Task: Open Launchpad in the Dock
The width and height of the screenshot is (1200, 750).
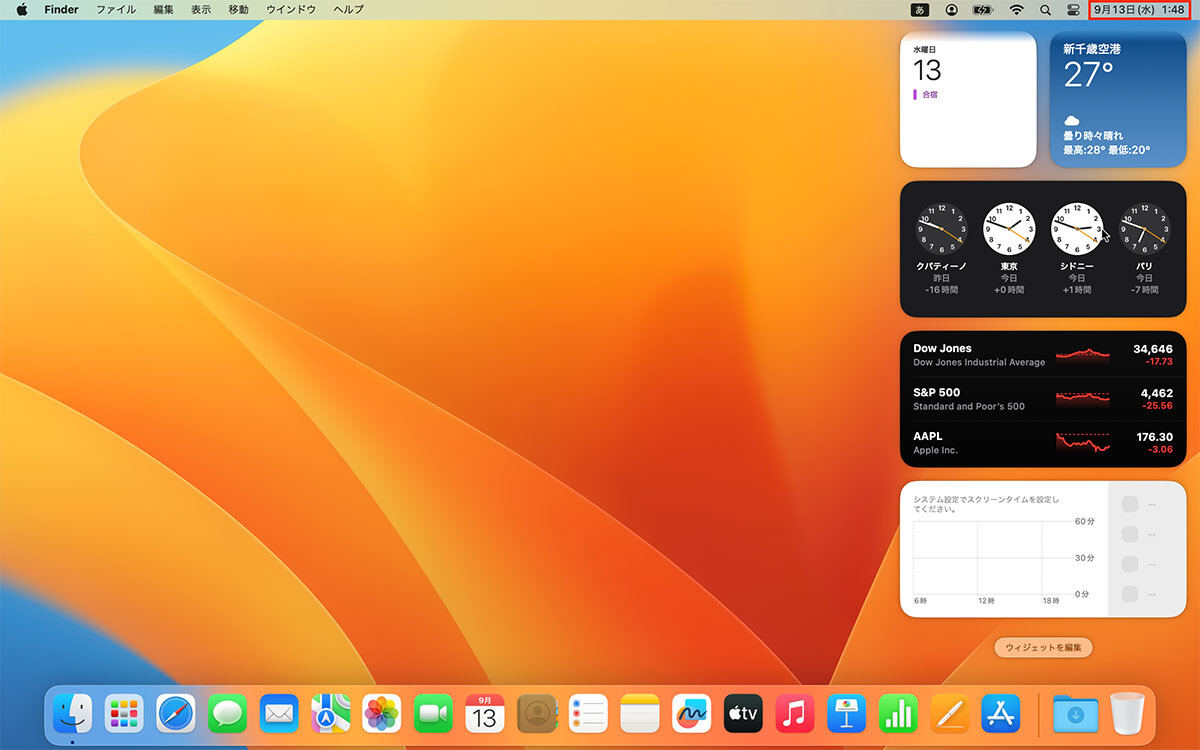Action: (x=125, y=714)
